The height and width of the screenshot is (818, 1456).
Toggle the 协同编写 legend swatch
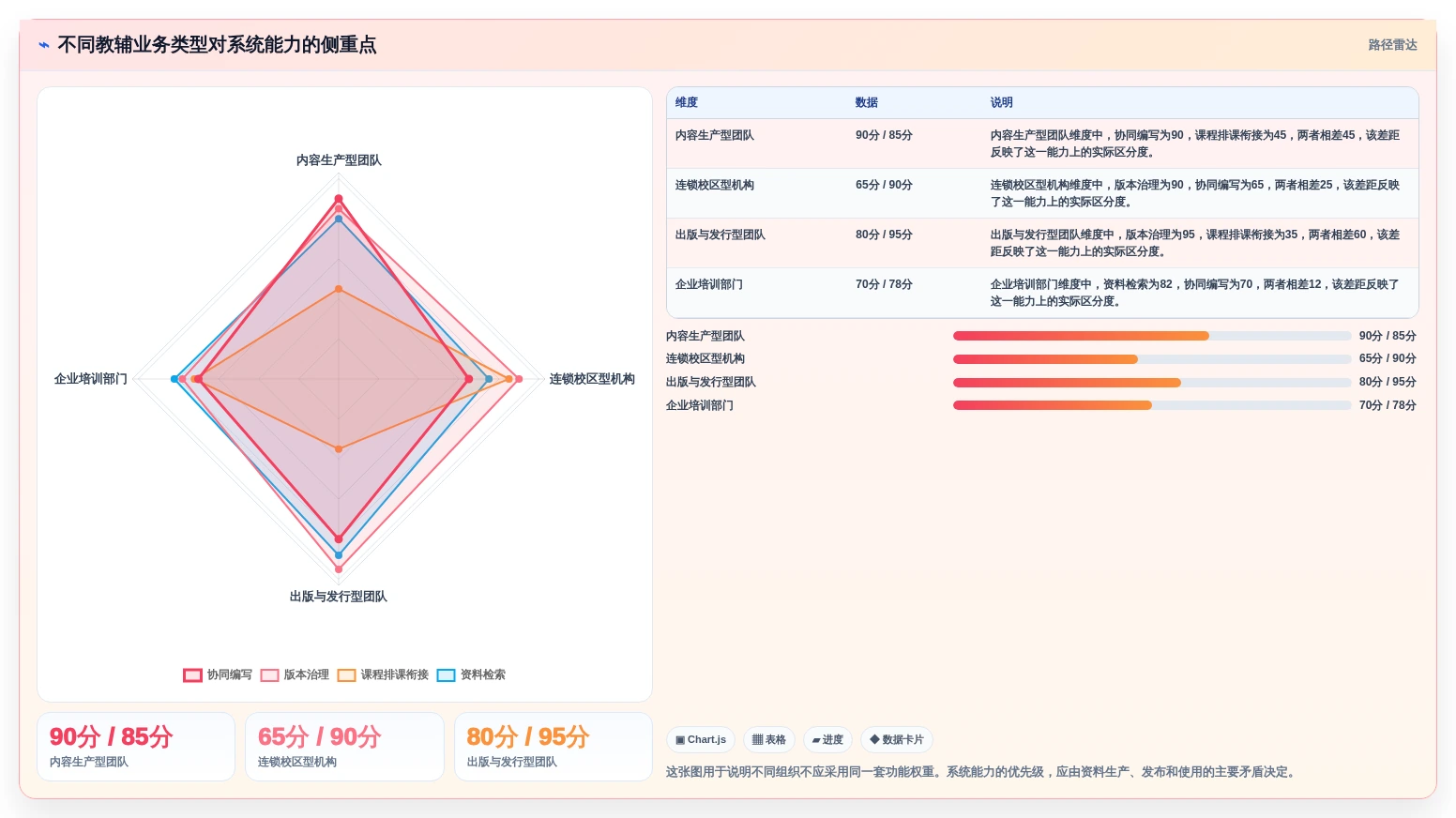pos(192,675)
